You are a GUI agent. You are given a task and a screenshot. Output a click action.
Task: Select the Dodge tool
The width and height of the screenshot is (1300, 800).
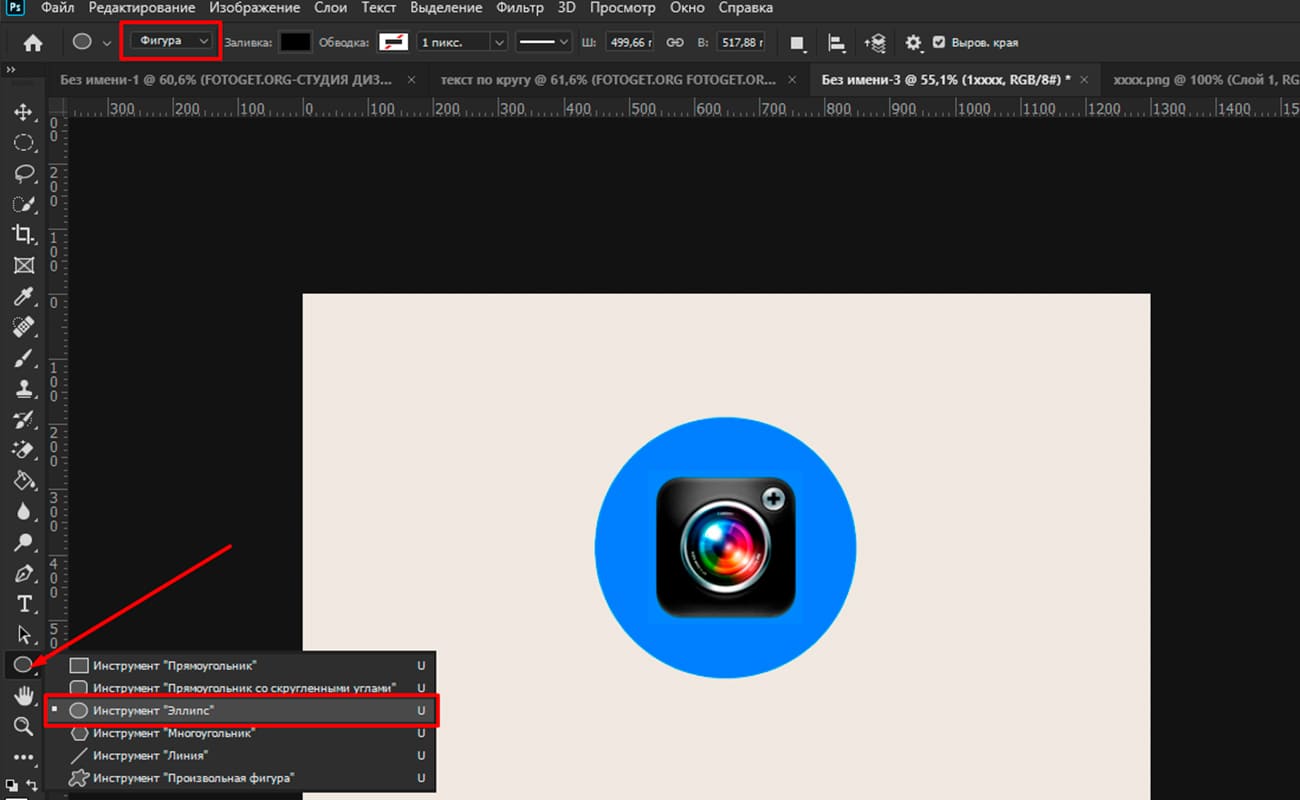coord(23,542)
